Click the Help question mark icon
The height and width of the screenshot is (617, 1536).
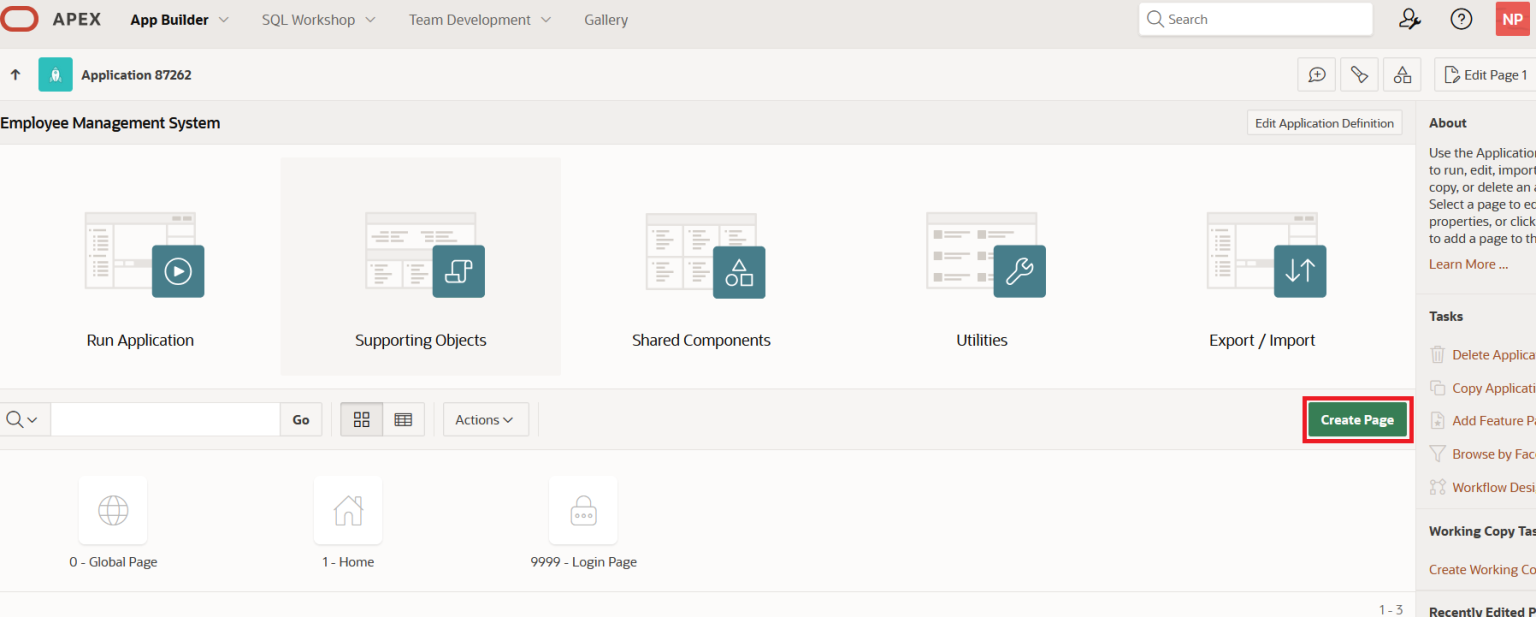1461,19
